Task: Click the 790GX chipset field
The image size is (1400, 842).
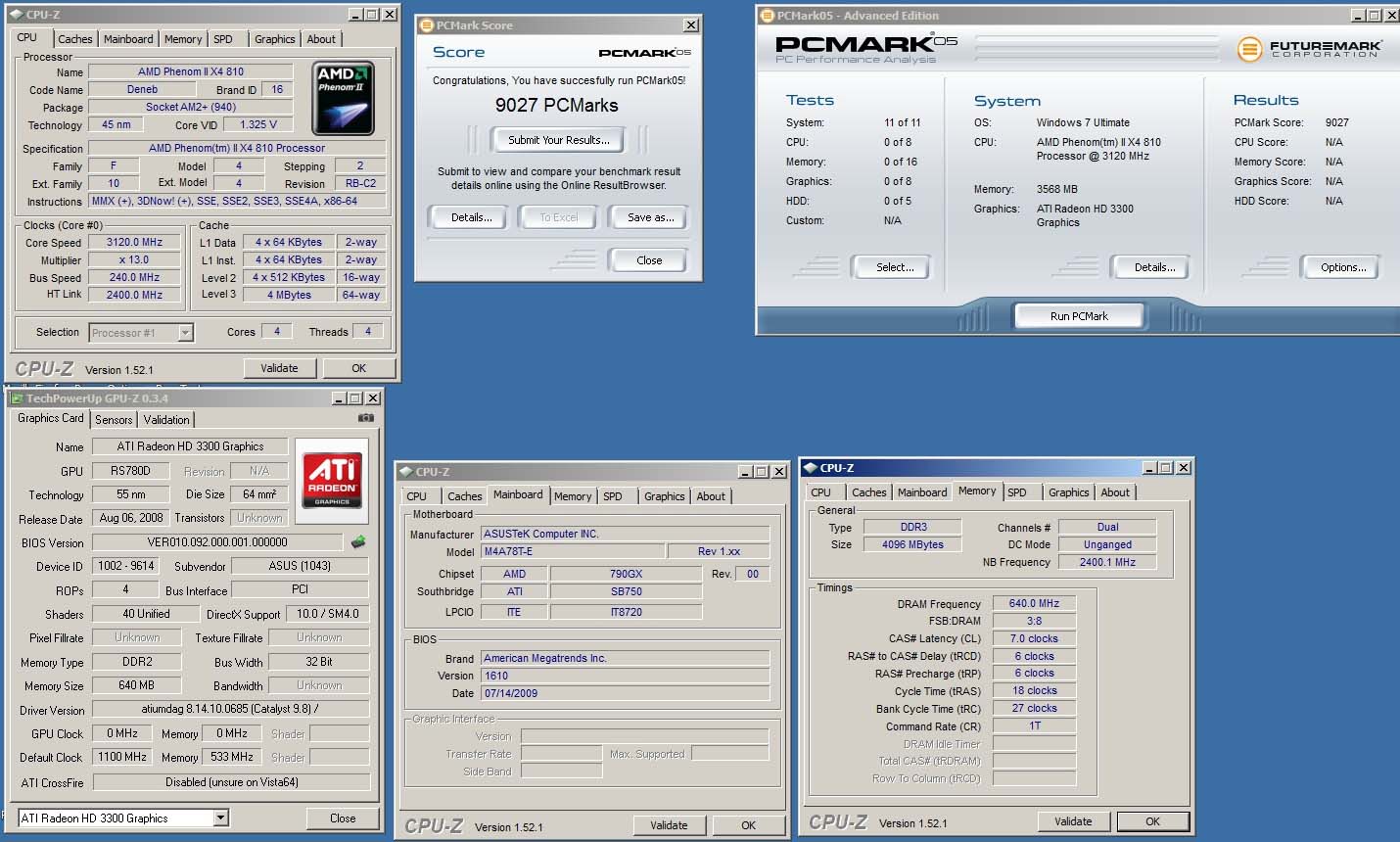Action: pyautogui.click(x=626, y=574)
